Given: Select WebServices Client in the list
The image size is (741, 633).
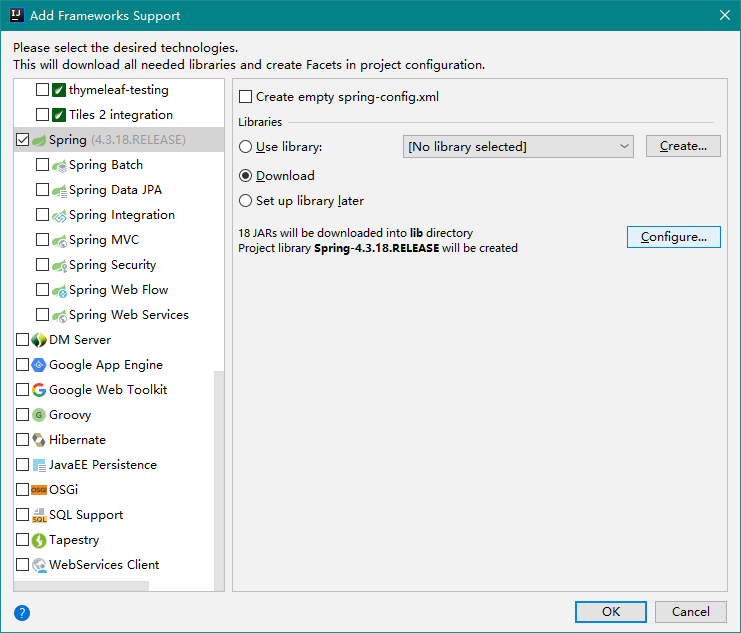Looking at the screenshot, I should click(104, 565).
